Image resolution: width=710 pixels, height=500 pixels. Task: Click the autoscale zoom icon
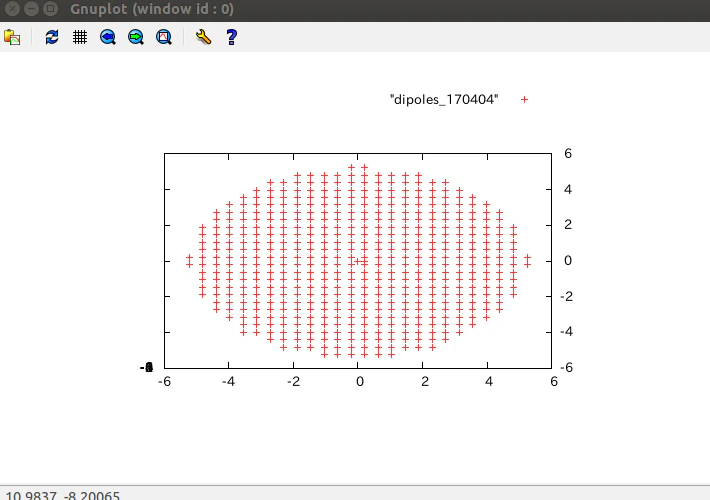(x=164, y=37)
